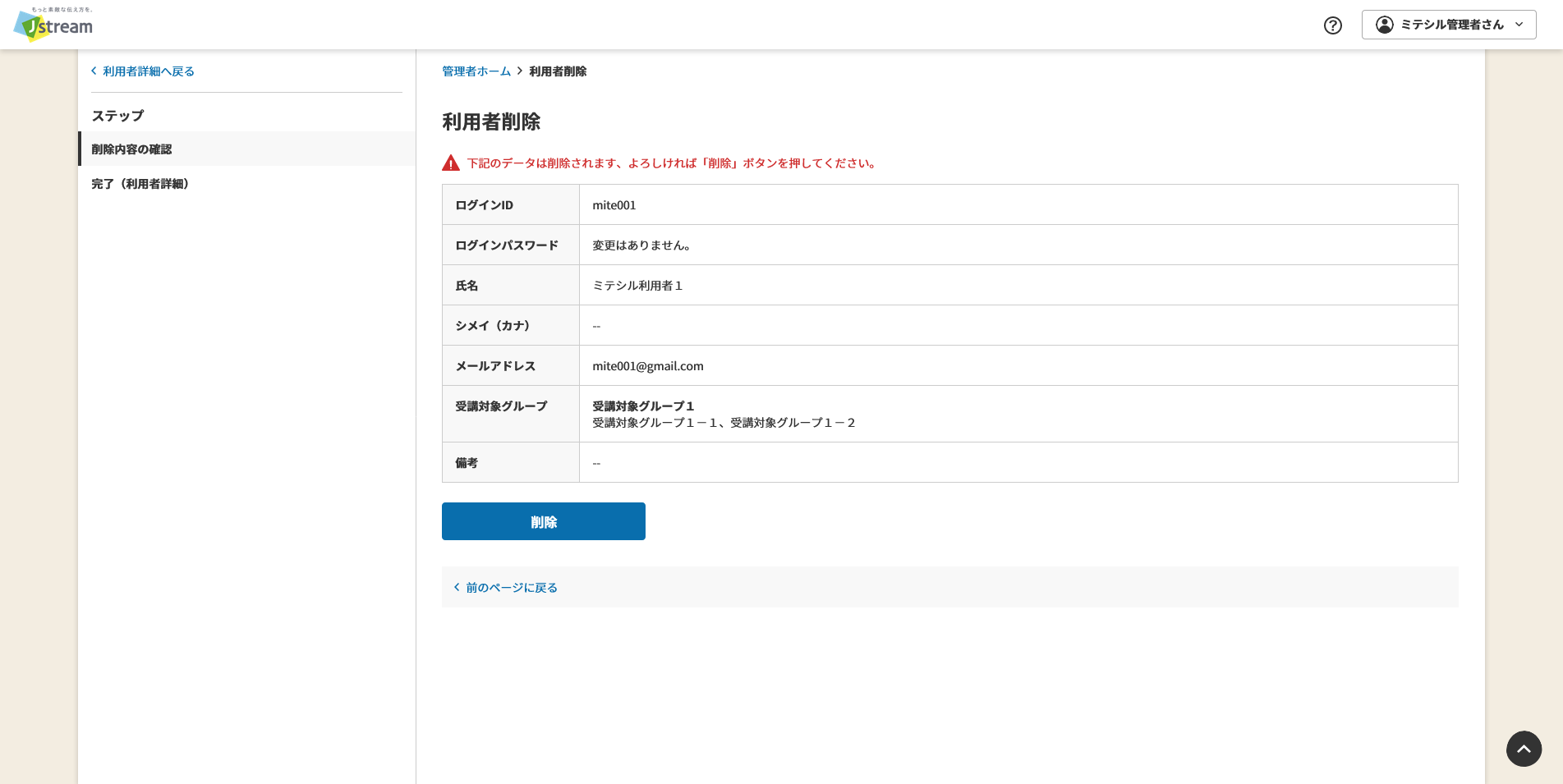1563x784 pixels.
Task: Click the ステップ sidebar heading
Action: coord(117,116)
